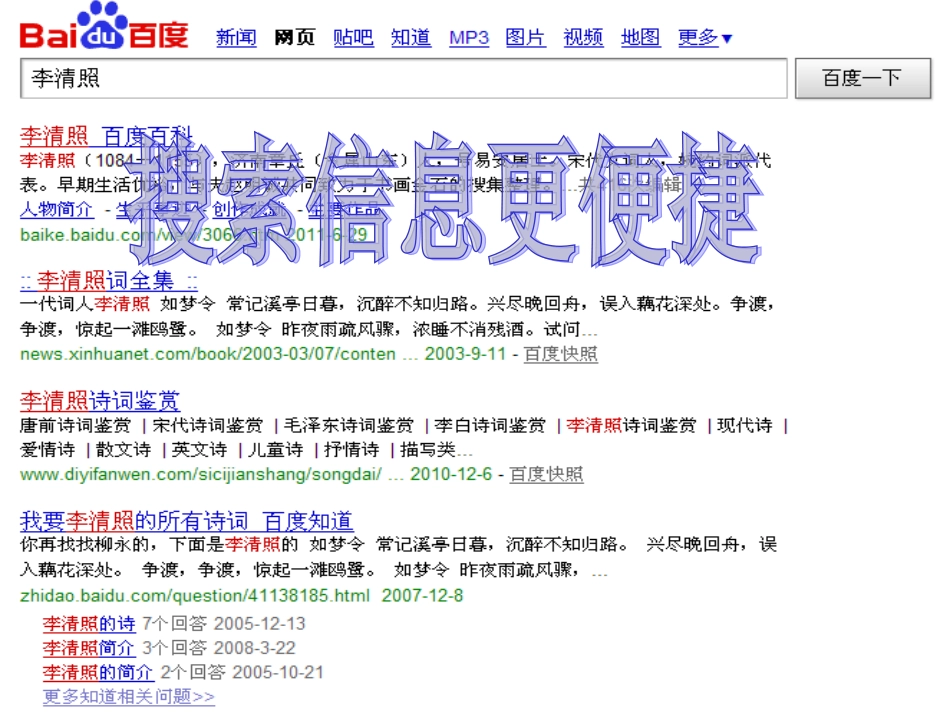Image resolution: width=950 pixels, height=713 pixels.
Task: Click the Baidu logo
Action: pos(104,26)
